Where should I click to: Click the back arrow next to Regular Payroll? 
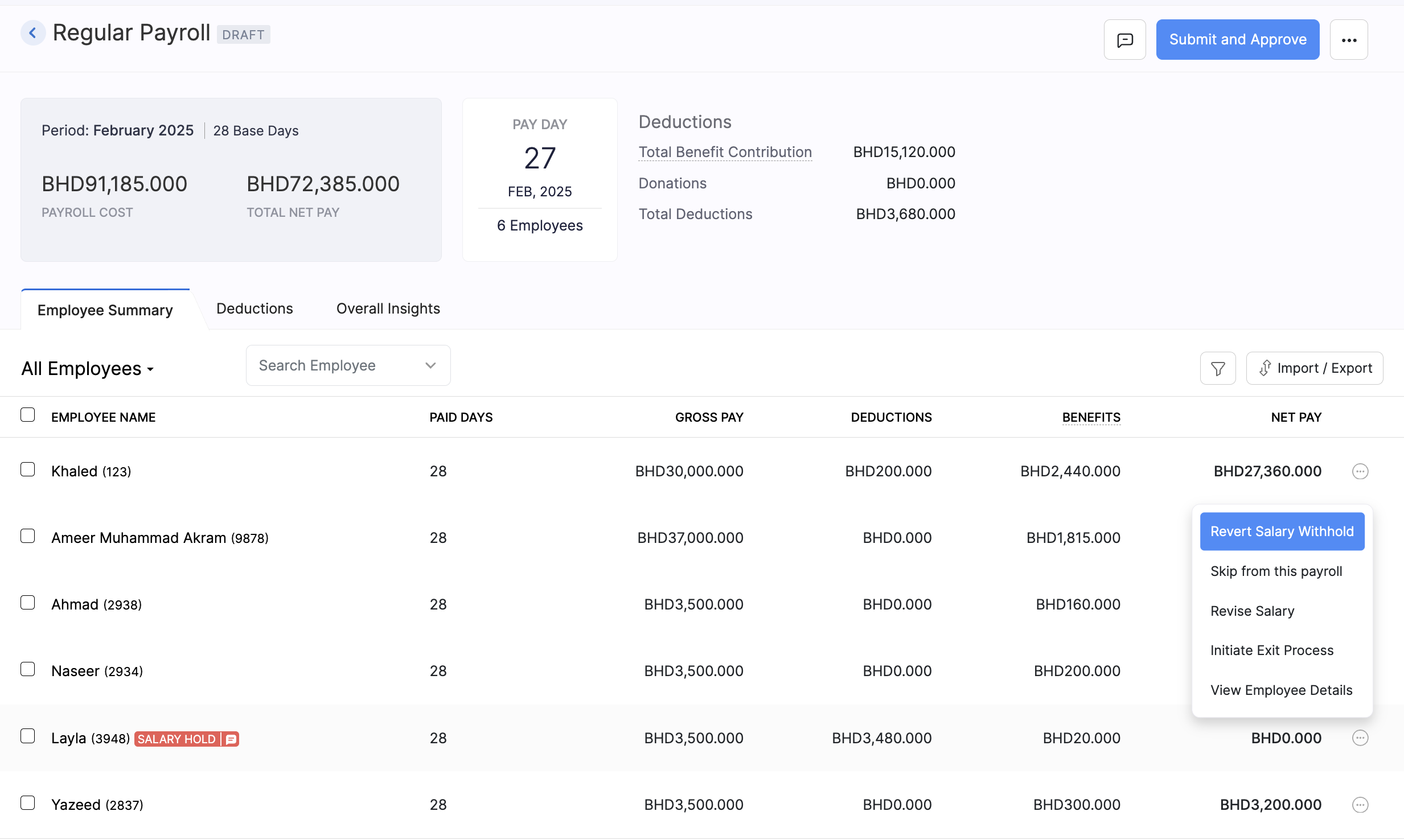coord(33,32)
